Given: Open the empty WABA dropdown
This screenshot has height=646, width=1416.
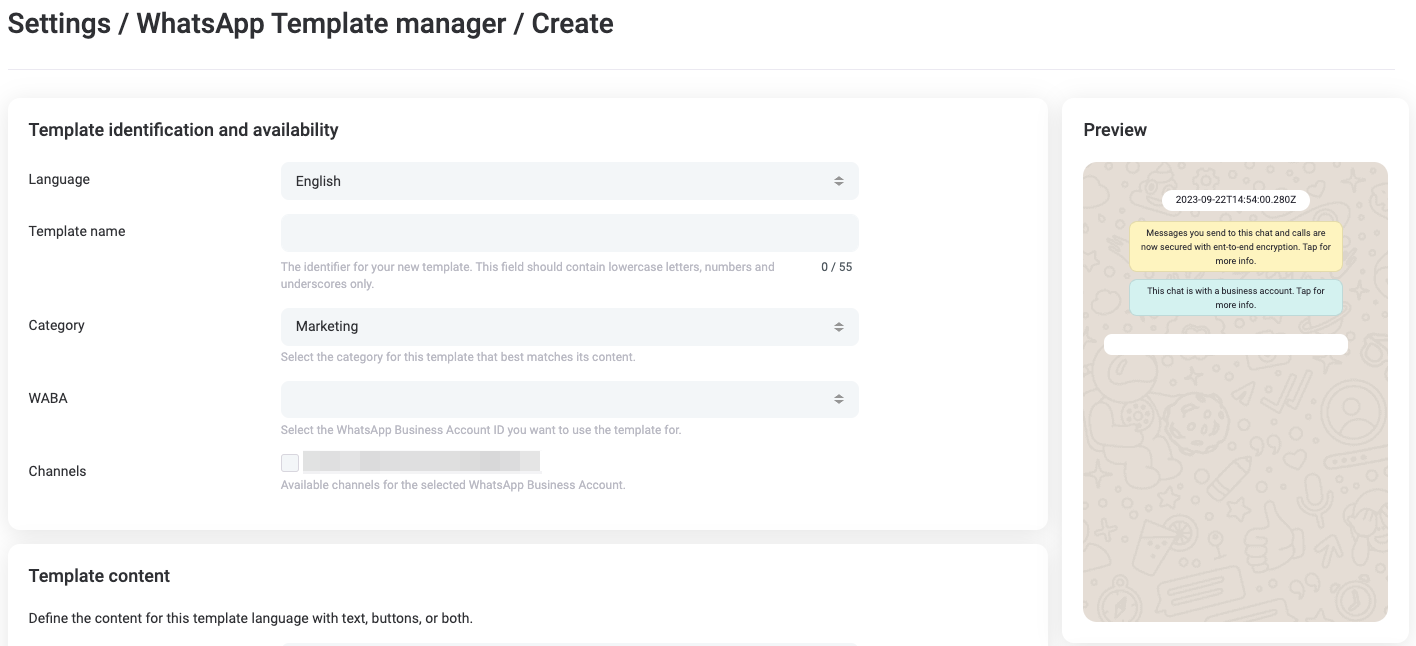Looking at the screenshot, I should click(x=569, y=399).
